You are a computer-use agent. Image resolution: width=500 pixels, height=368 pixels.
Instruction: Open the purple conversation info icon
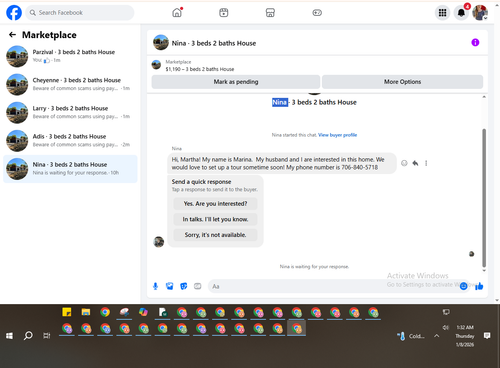click(475, 42)
